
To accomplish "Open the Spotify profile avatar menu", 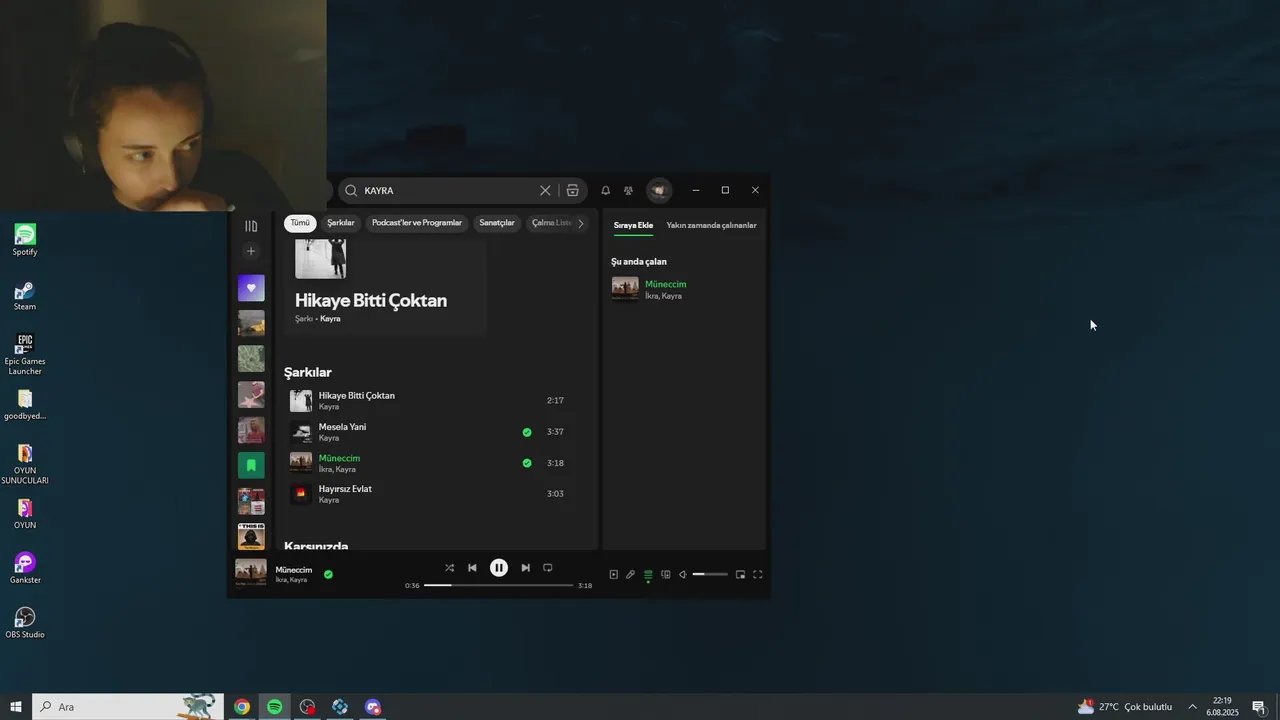I will [659, 190].
